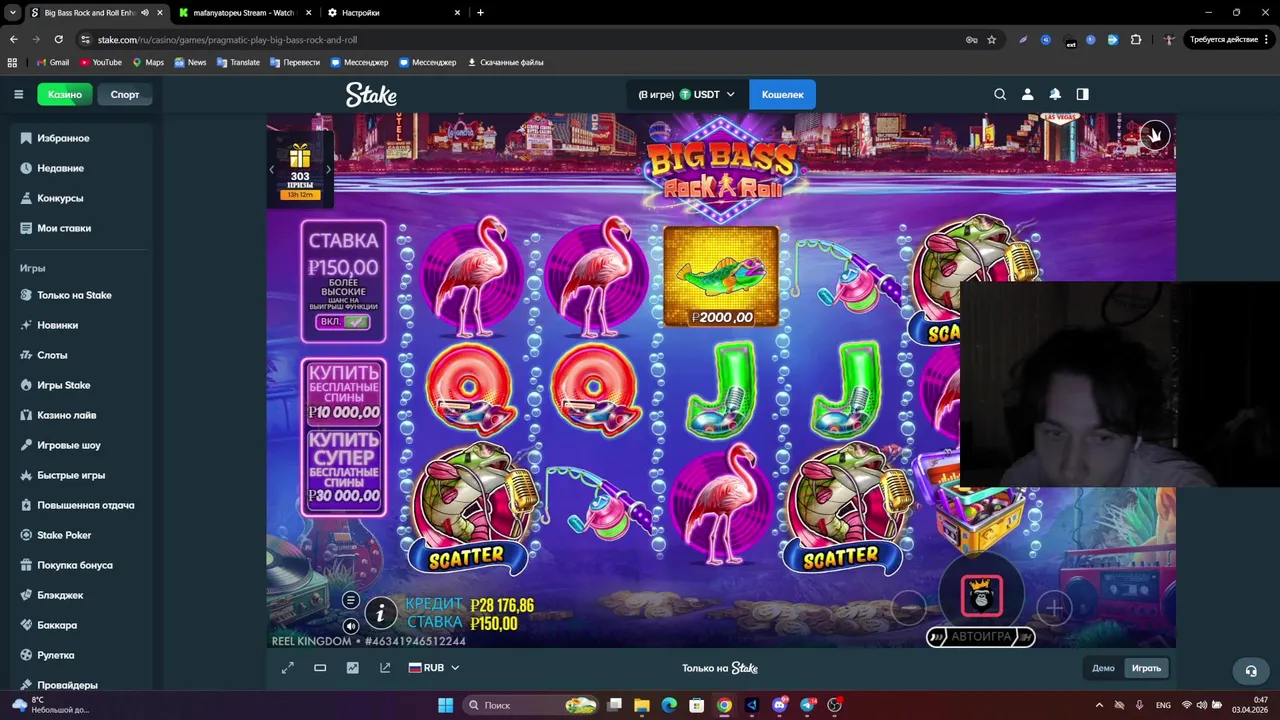Open the Chrome extensions puzzle icon
The height and width of the screenshot is (720, 1280).
pos(1136,40)
